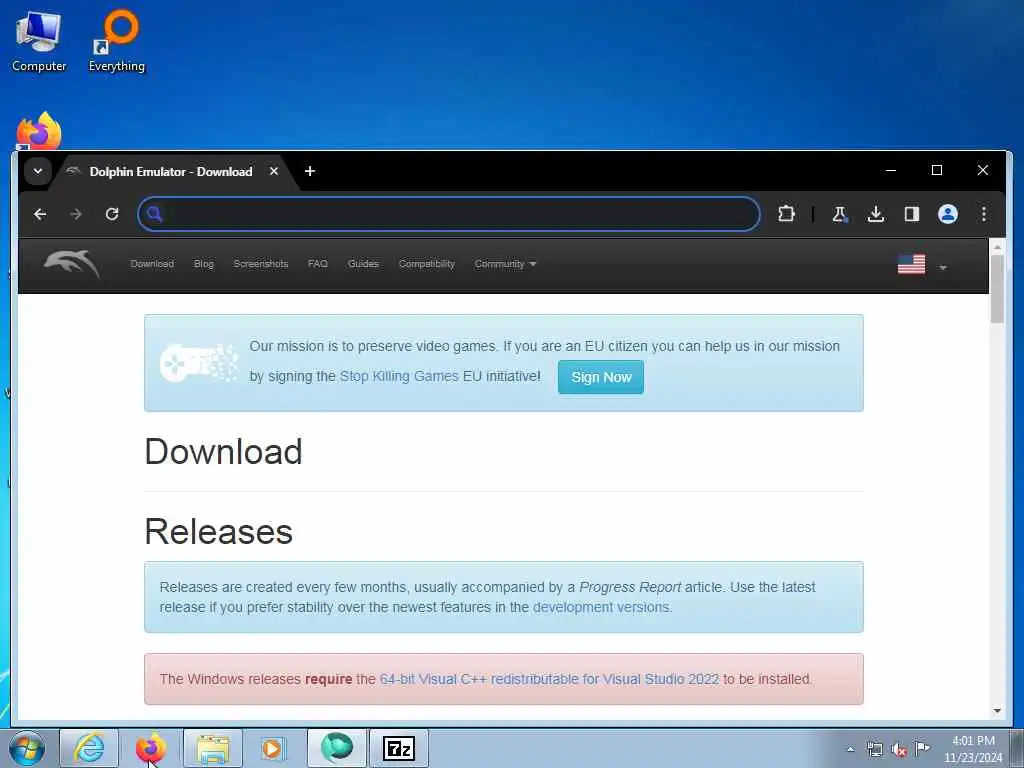1024x768 pixels.
Task: Reload the Dolphin download page
Action: click(112, 214)
